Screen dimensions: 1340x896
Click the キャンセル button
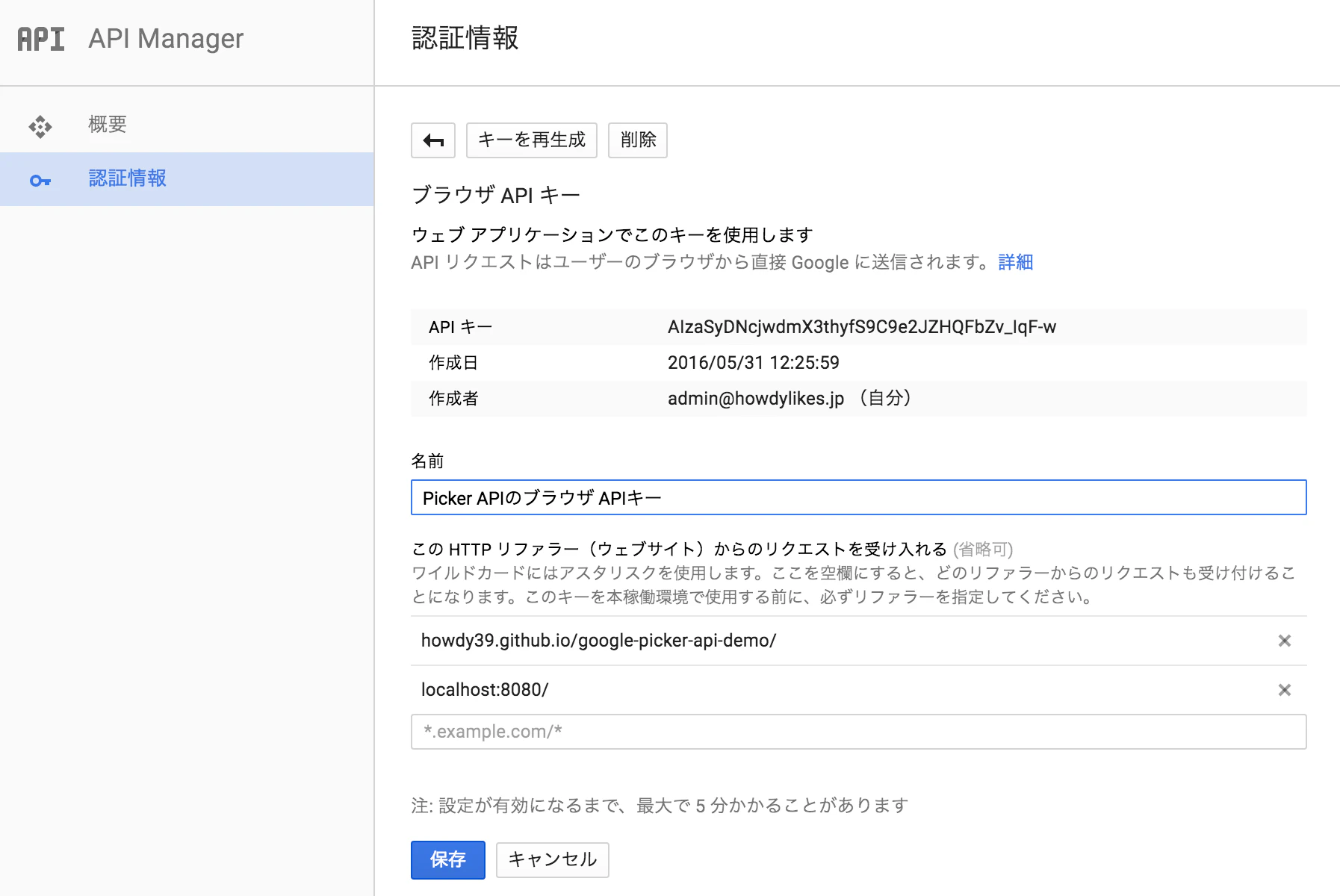point(553,859)
